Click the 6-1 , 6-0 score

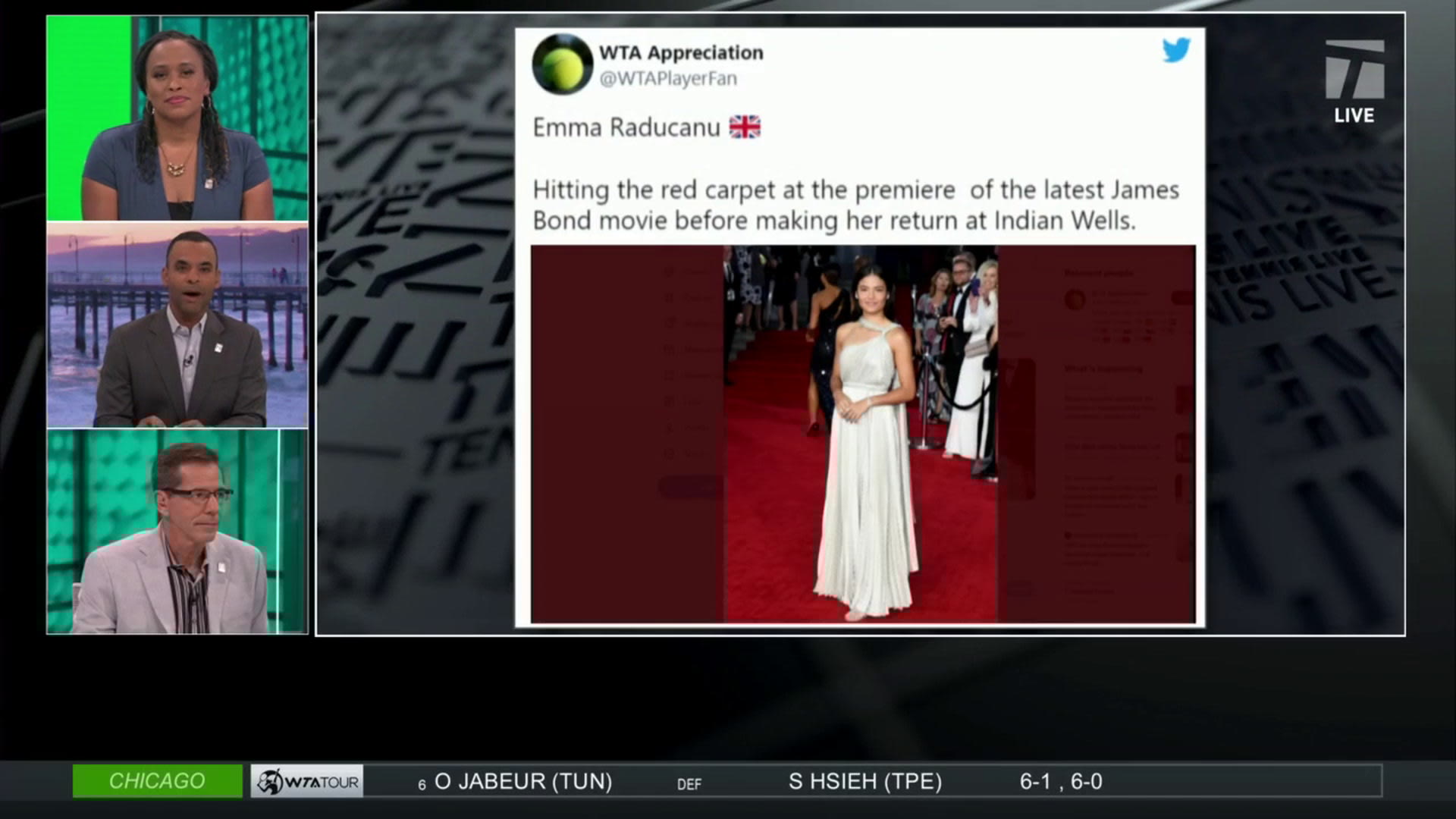pyautogui.click(x=1061, y=781)
